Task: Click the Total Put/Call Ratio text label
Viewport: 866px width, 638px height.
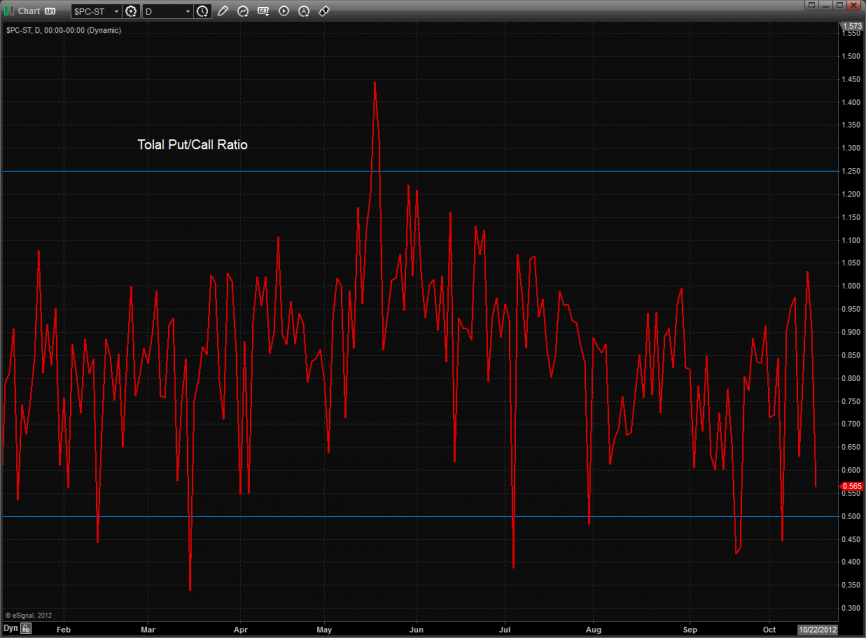Action: 192,145
